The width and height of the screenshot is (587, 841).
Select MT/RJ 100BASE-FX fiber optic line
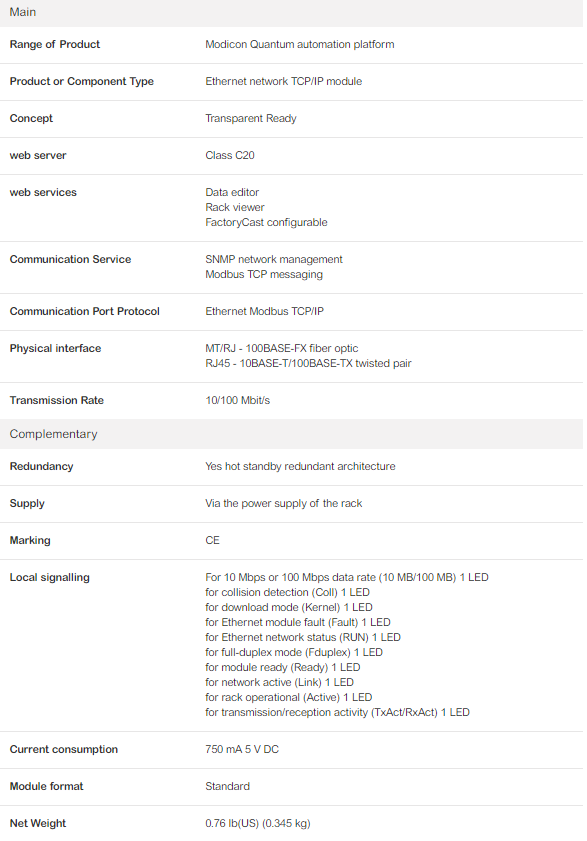coord(282,349)
